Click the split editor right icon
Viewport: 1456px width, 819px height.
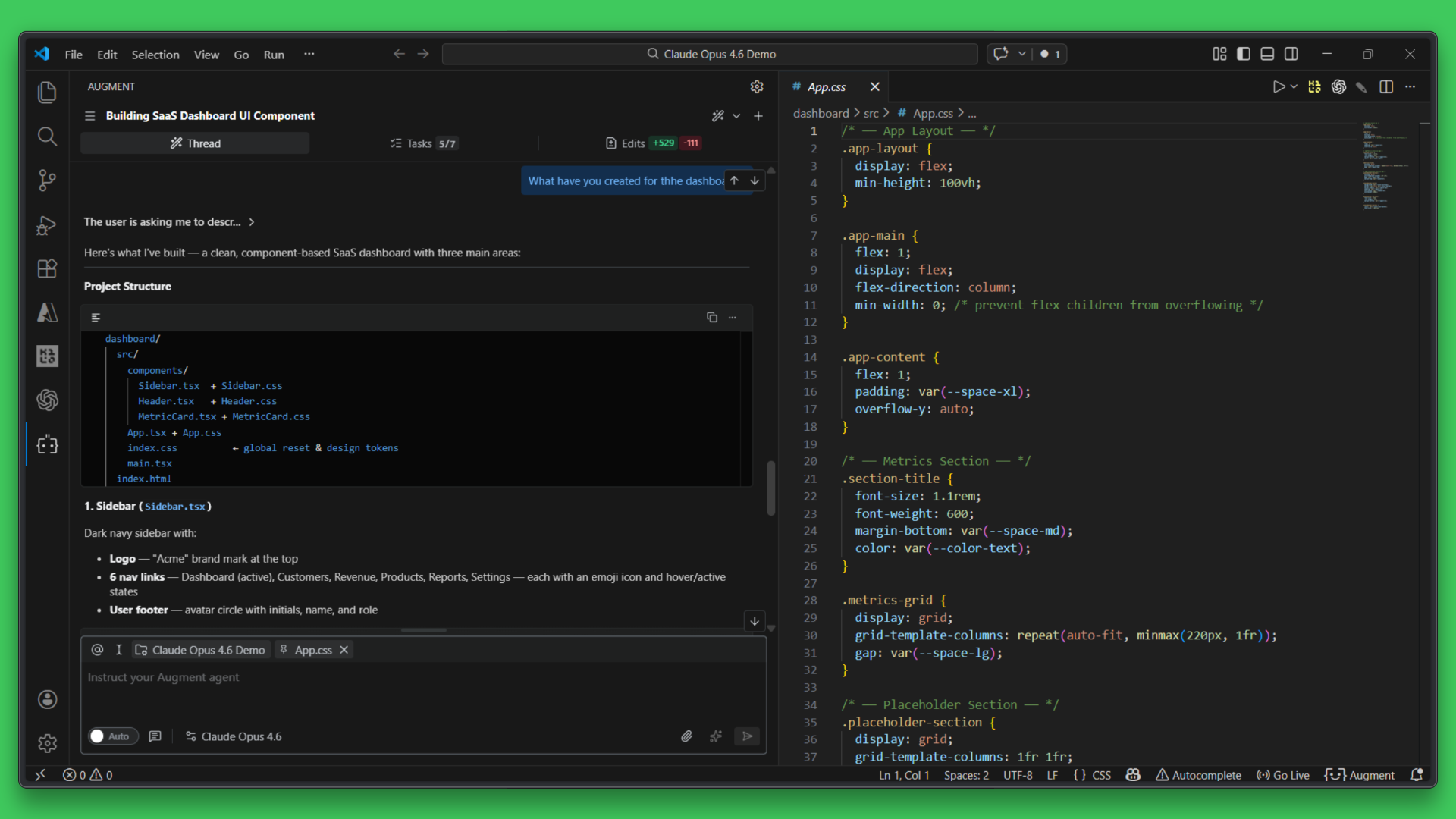(x=1386, y=86)
